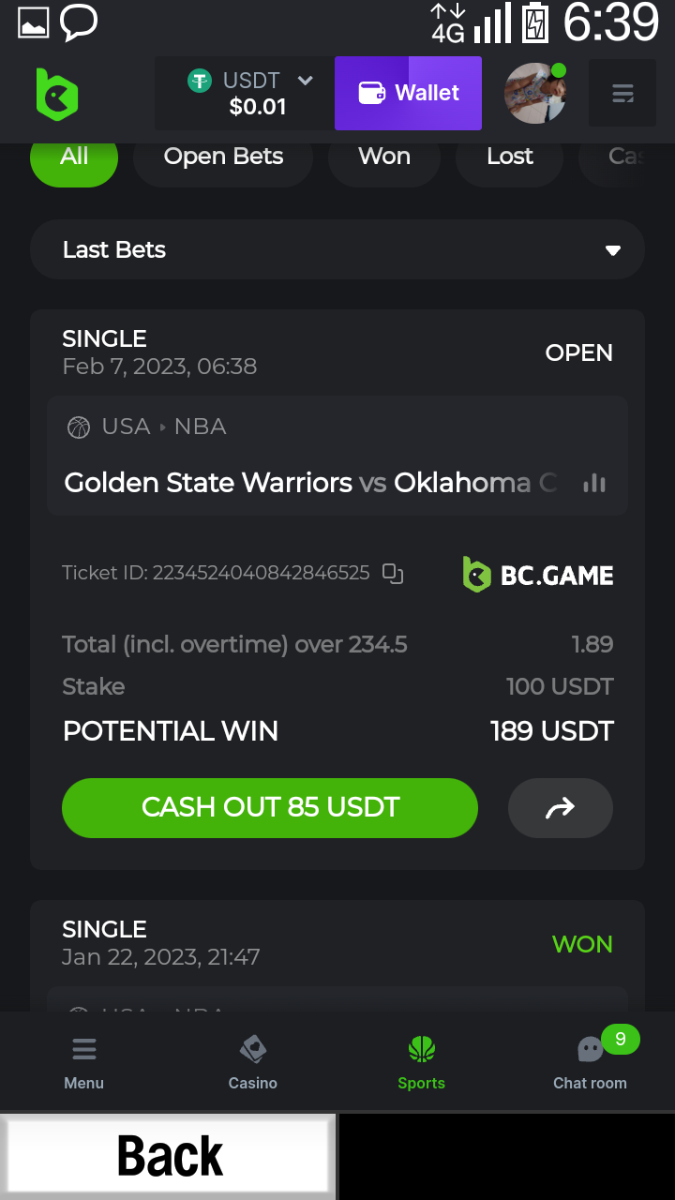Share the bet using the arrow button
675x1200 pixels.
[x=560, y=807]
